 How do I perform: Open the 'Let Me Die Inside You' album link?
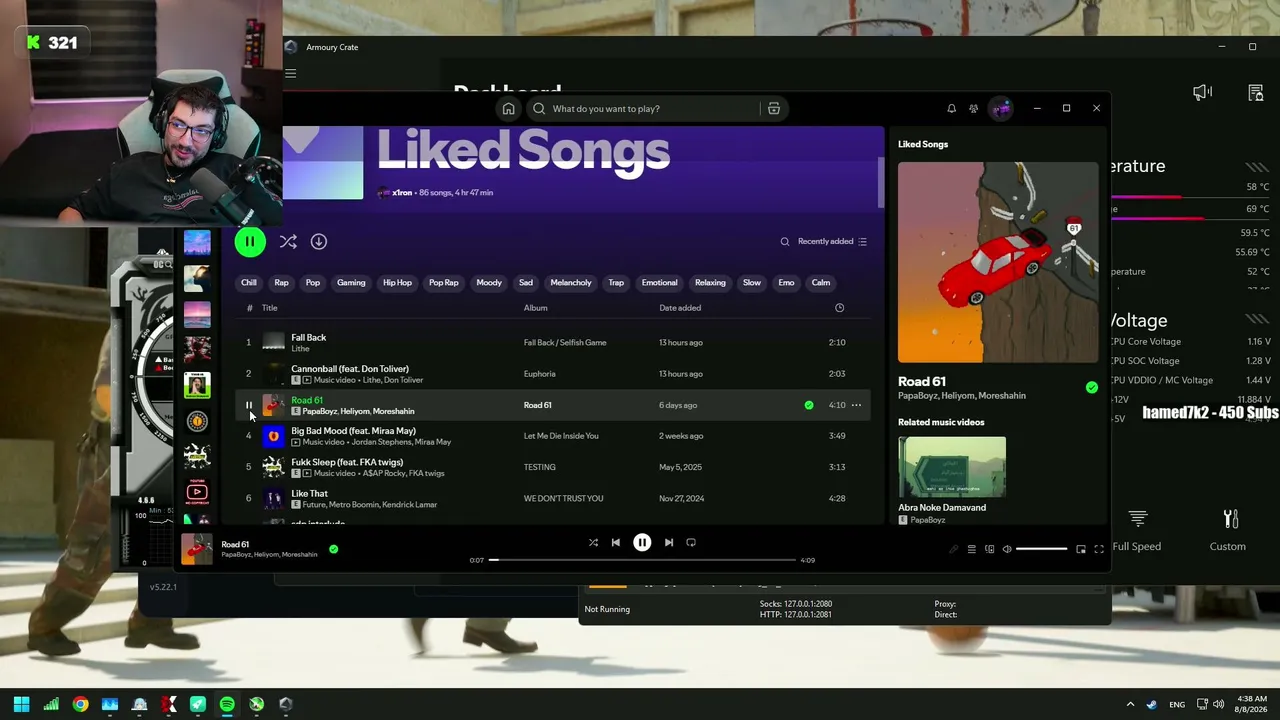tap(561, 436)
